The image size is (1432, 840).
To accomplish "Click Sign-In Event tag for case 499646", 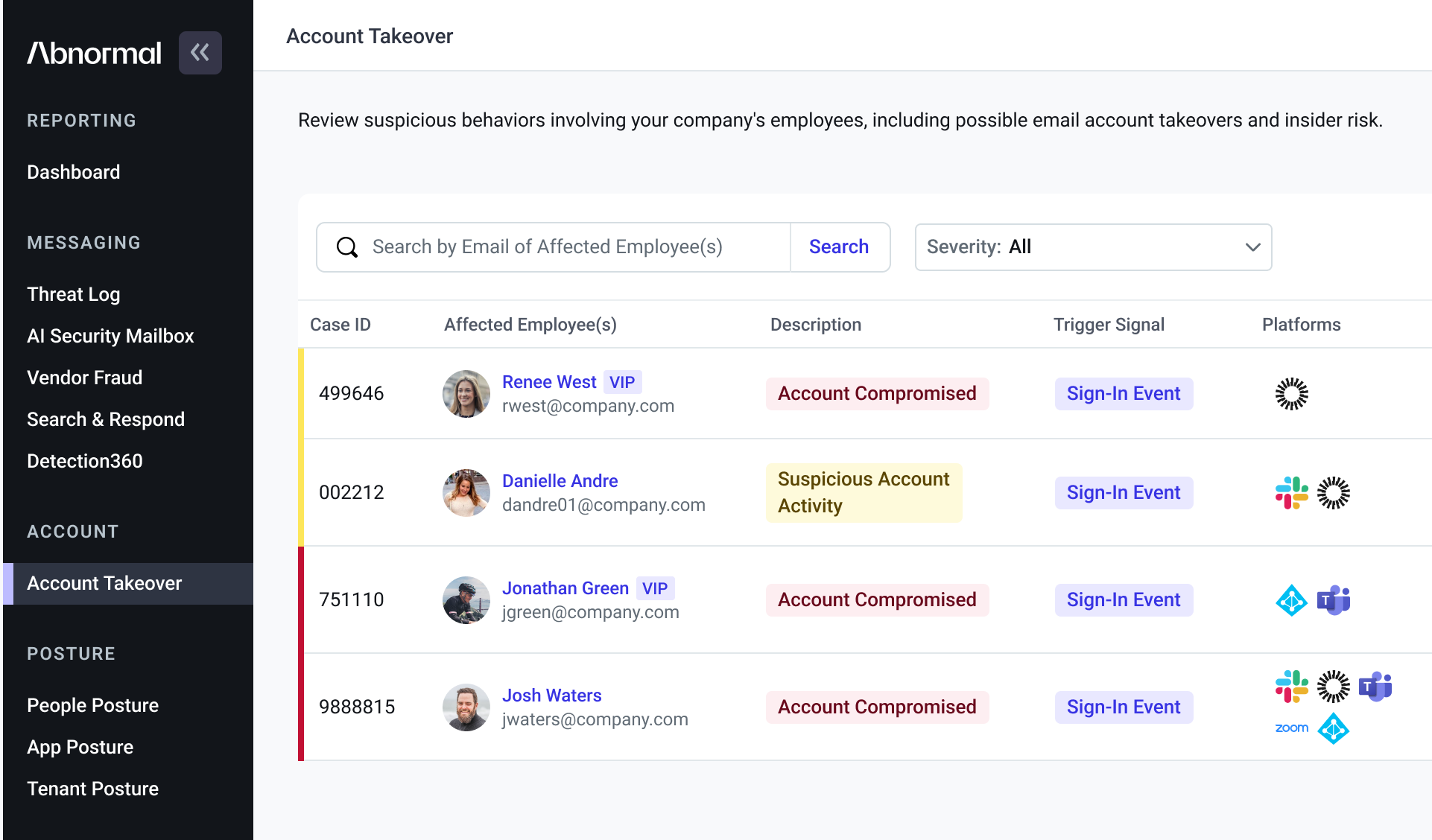I will point(1124,394).
